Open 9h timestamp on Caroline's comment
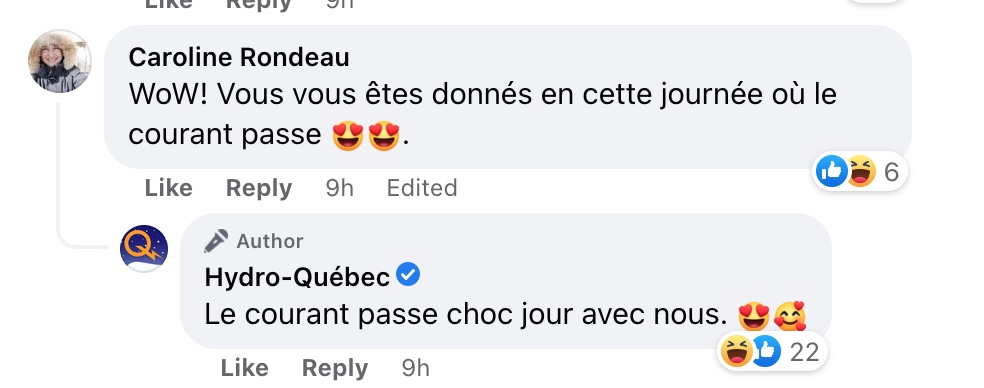 click(x=340, y=188)
